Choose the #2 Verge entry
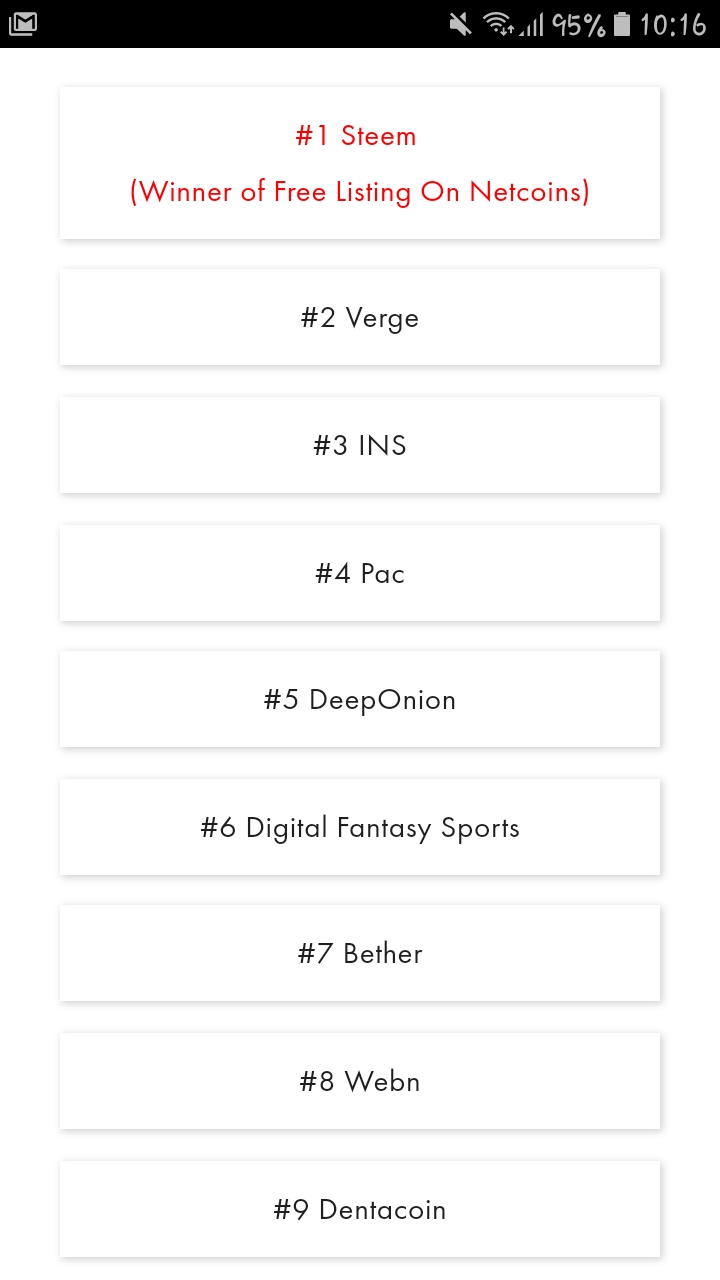The image size is (720, 1280). [x=360, y=317]
